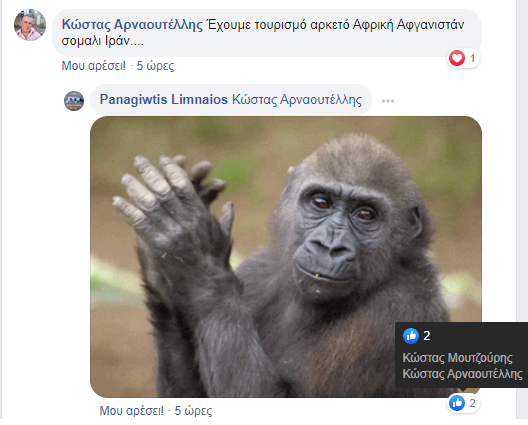Open the three-dots options menu on the reply
Screen dimensions: 528x425
coord(388,101)
